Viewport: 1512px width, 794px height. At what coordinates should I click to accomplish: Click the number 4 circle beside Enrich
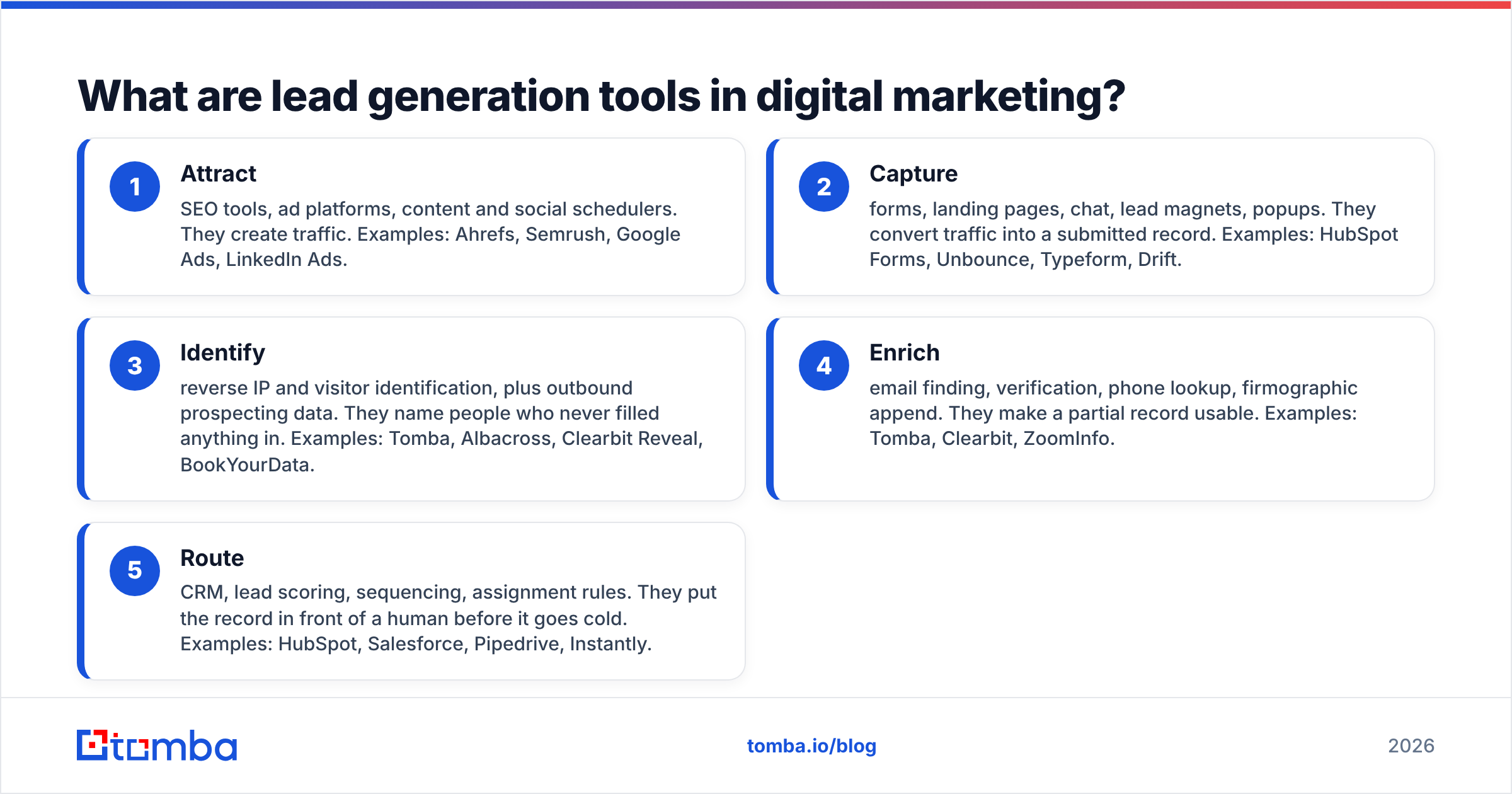point(824,365)
